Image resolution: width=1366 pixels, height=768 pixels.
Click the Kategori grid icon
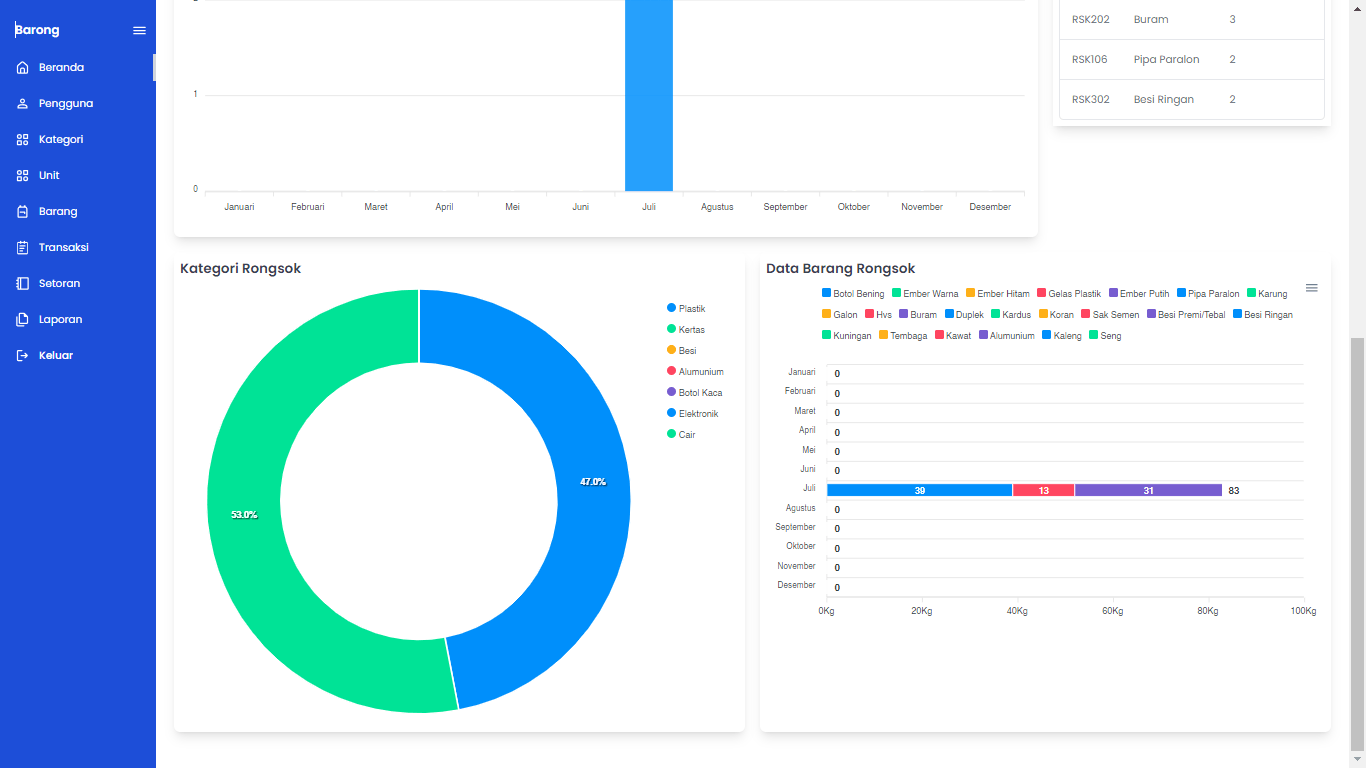pyautogui.click(x=23, y=140)
